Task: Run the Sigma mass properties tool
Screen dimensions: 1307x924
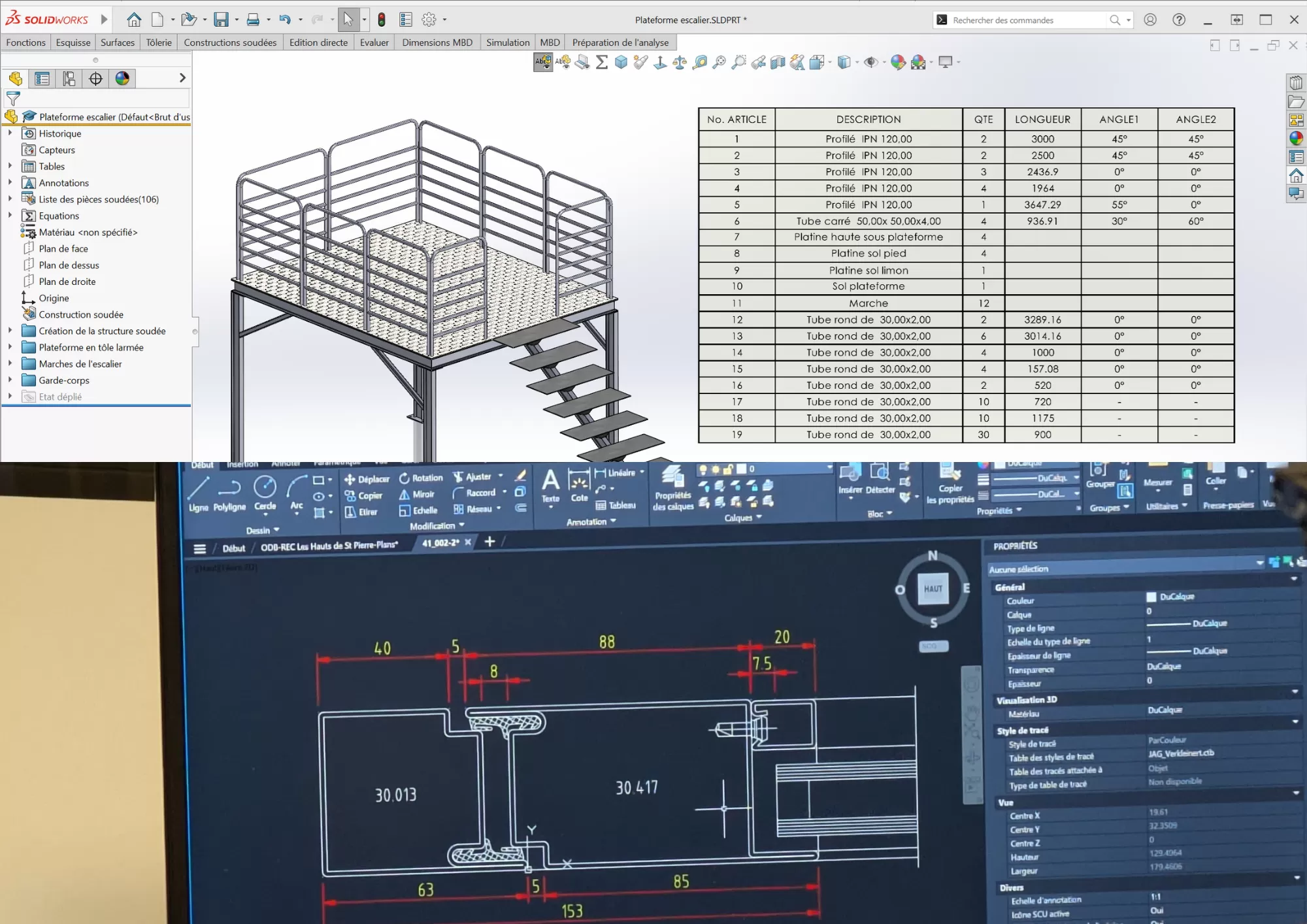Action: tap(601, 62)
